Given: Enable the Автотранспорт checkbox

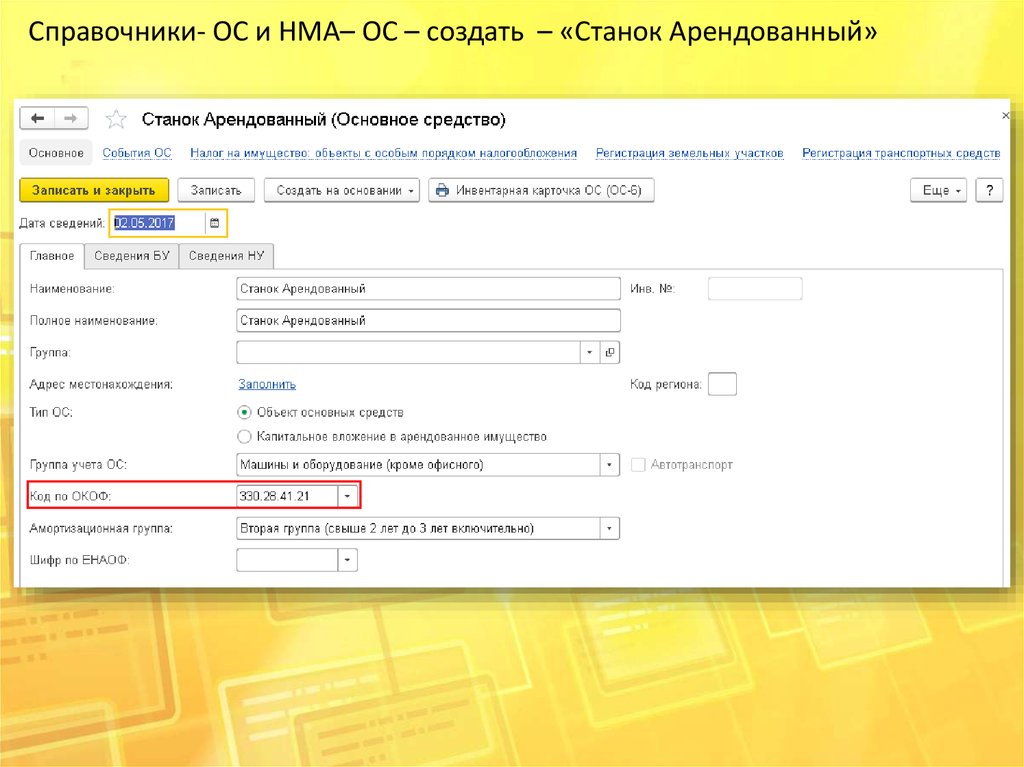Looking at the screenshot, I should coord(638,465).
